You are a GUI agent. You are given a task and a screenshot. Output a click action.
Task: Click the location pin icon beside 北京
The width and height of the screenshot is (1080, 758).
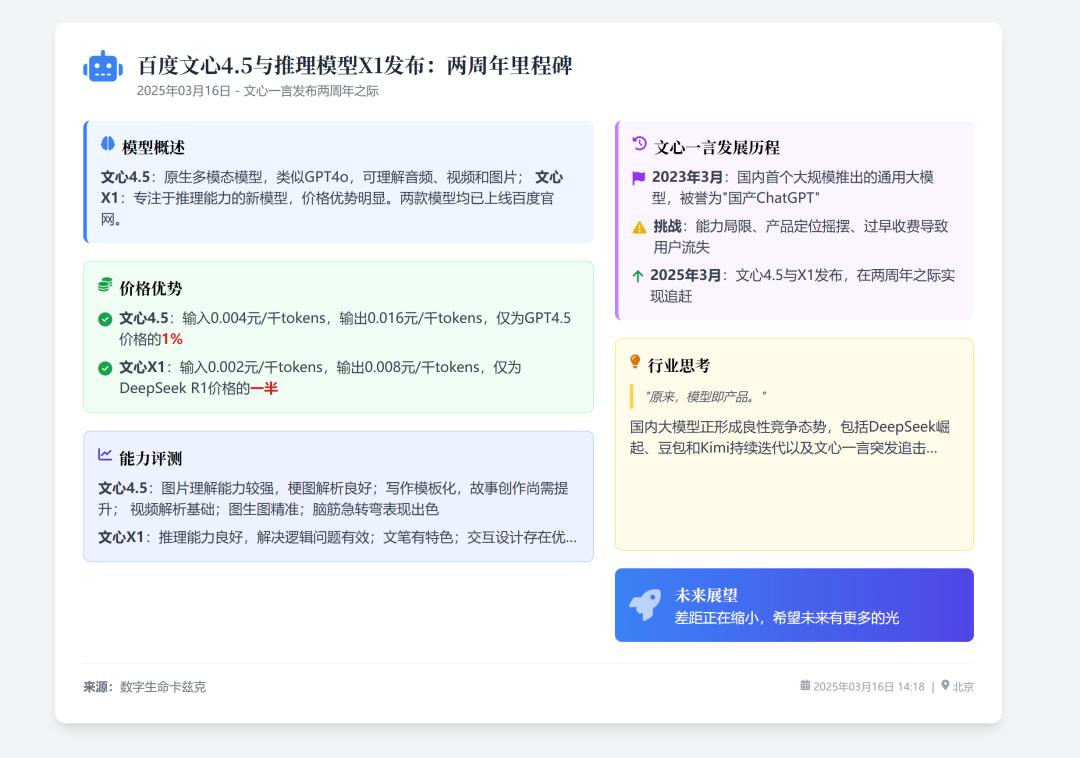[945, 686]
